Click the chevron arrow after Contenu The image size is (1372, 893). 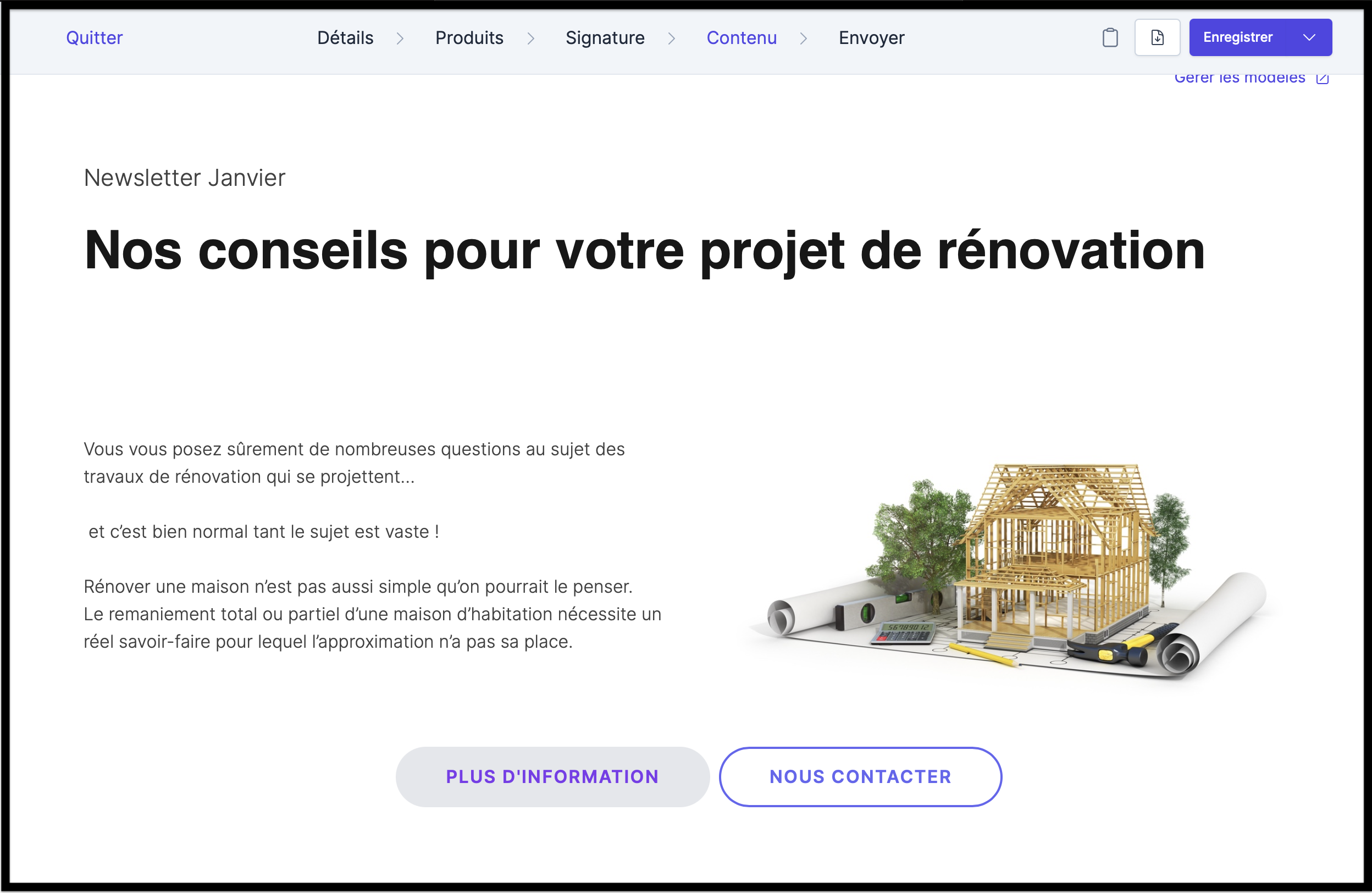(803, 38)
